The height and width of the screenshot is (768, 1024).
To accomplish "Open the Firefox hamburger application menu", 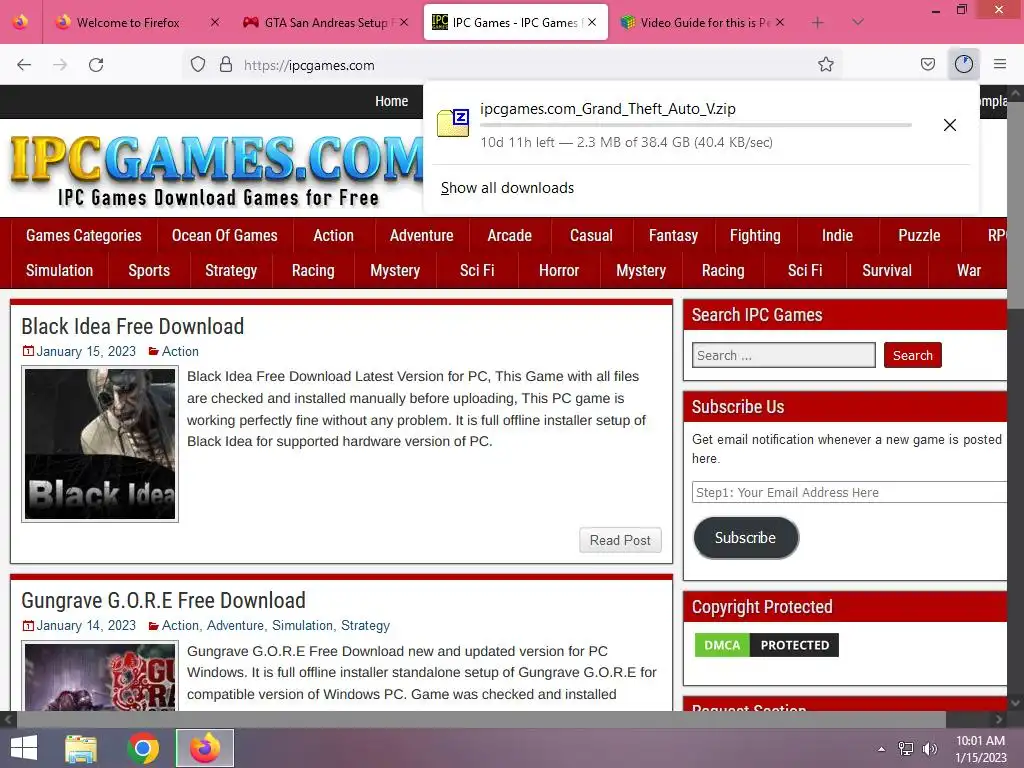I will click(x=1000, y=64).
